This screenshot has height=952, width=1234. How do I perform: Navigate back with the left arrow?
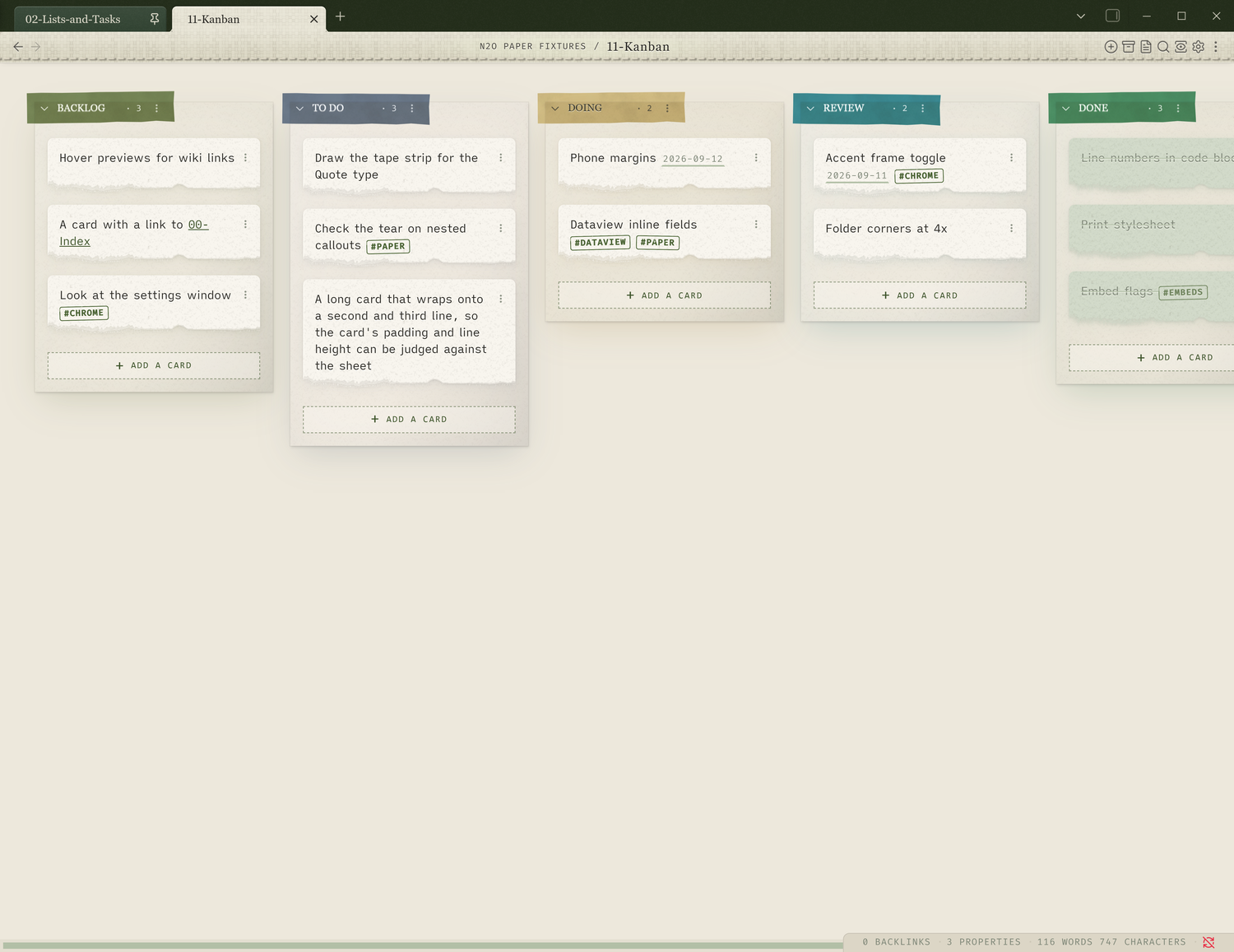[18, 47]
